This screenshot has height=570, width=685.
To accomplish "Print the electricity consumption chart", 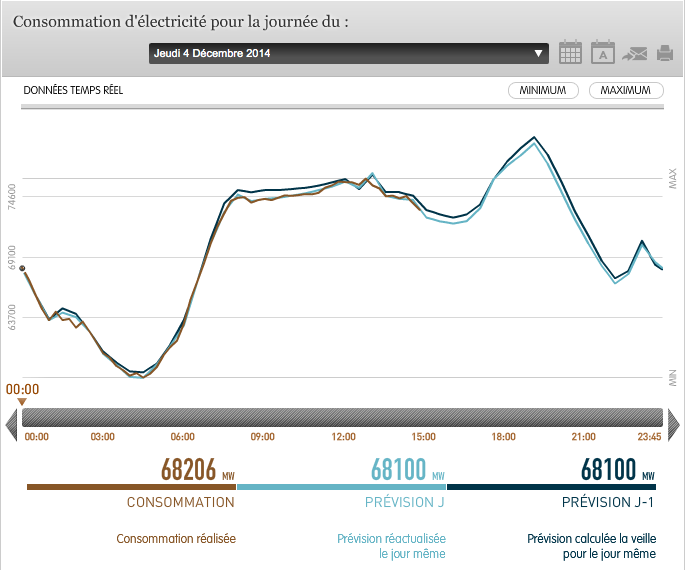I will pos(665,54).
